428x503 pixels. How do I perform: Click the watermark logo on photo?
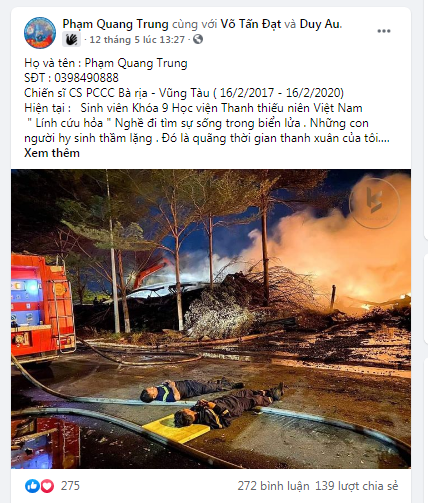coord(374,202)
